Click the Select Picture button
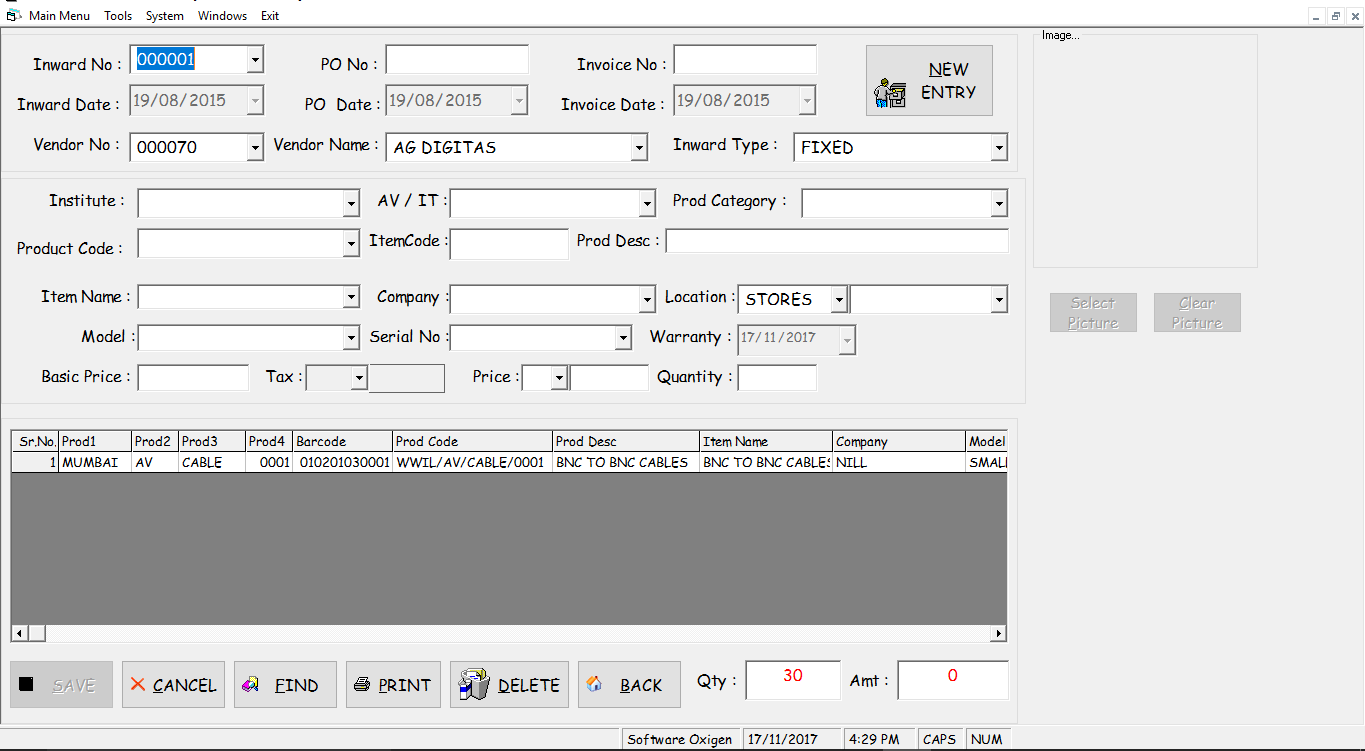Viewport: 1365px width, 751px height. pyautogui.click(x=1093, y=313)
